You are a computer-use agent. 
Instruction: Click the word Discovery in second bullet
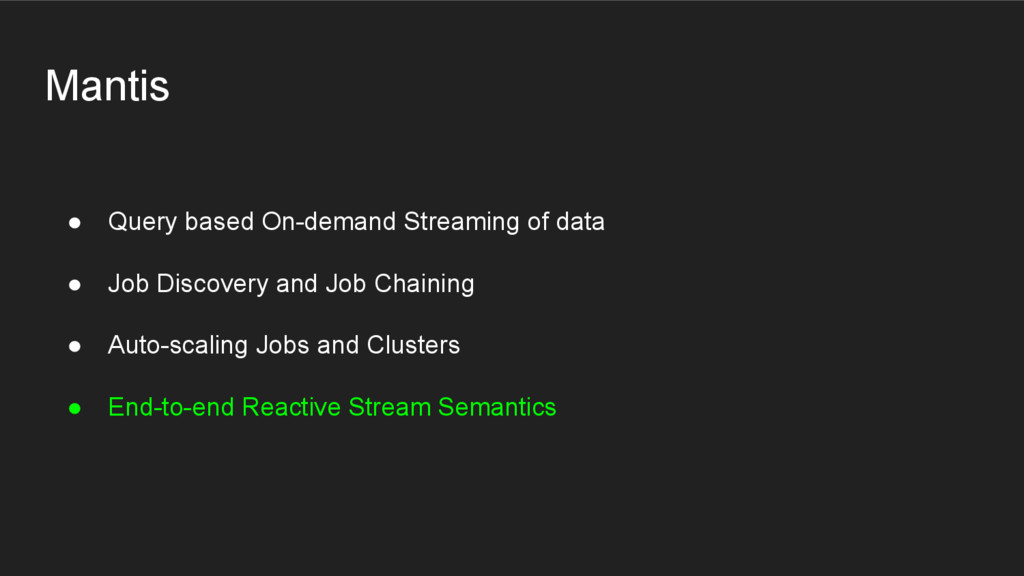coord(213,284)
